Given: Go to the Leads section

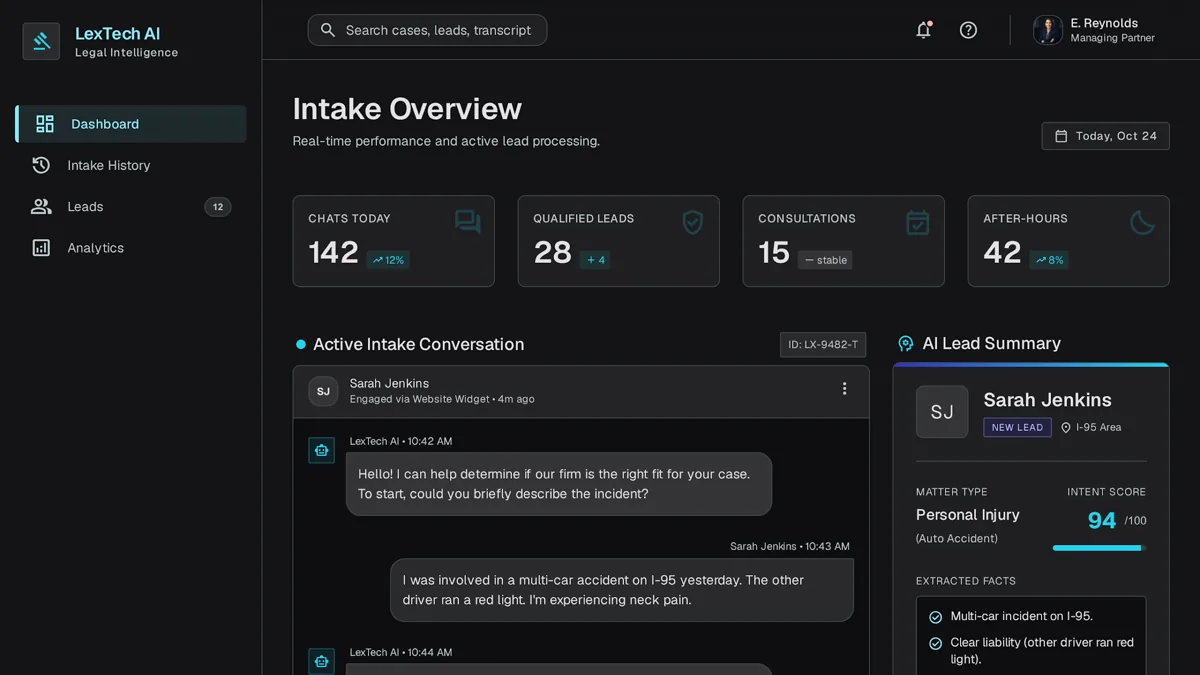Looking at the screenshot, I should (x=131, y=207).
